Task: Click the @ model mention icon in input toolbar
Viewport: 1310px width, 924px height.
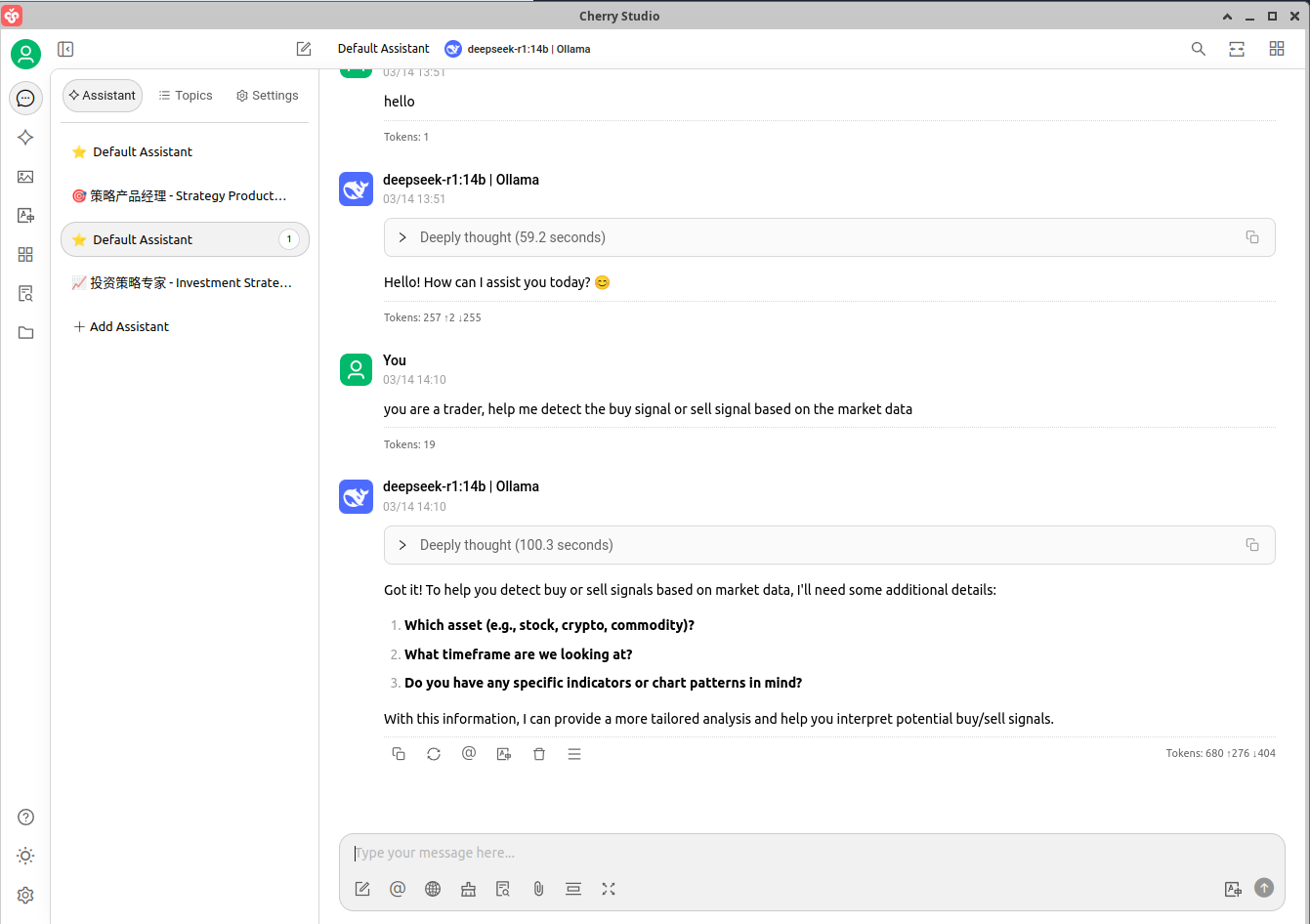Action: point(398,889)
